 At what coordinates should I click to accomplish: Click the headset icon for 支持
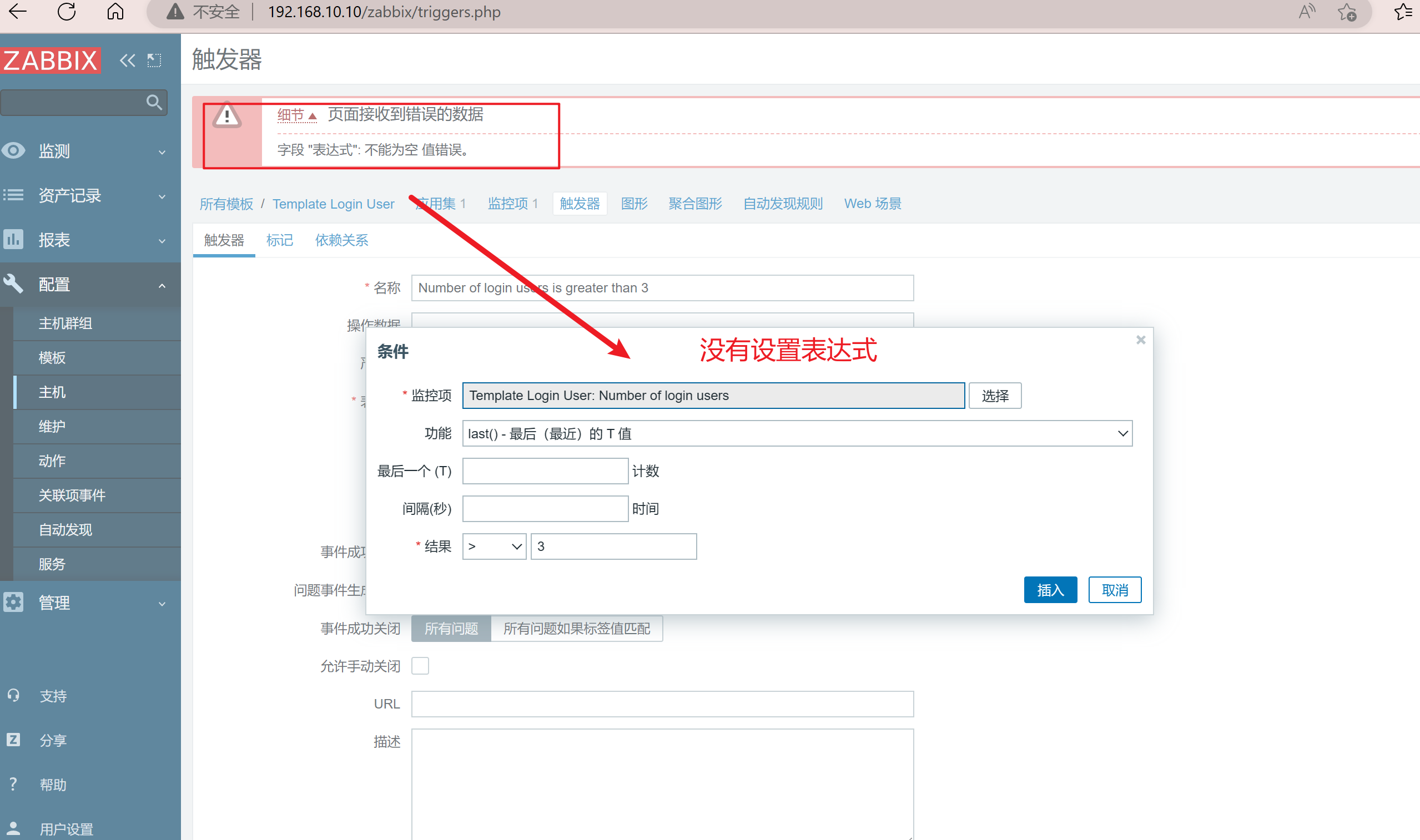coord(13,695)
